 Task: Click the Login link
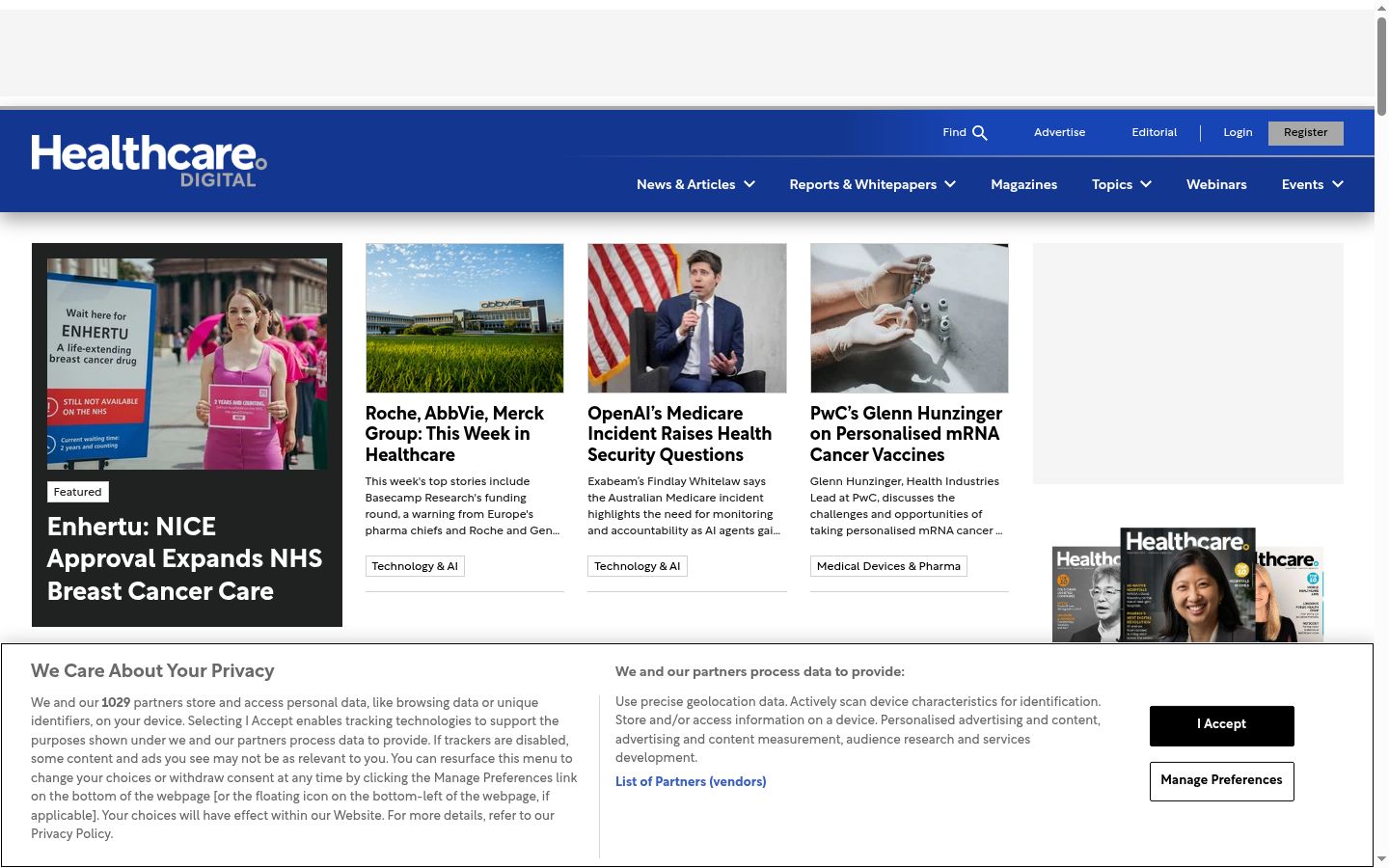click(1238, 133)
